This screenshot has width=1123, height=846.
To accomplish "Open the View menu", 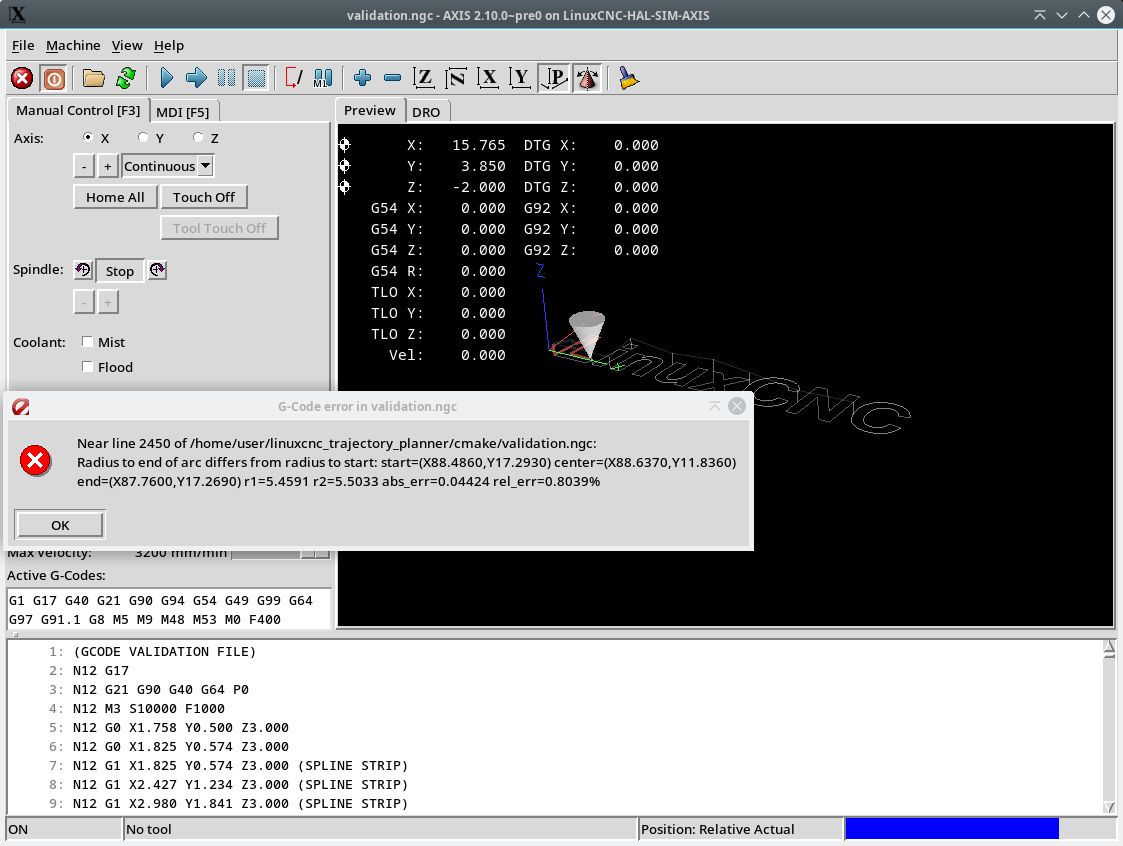I will [127, 45].
